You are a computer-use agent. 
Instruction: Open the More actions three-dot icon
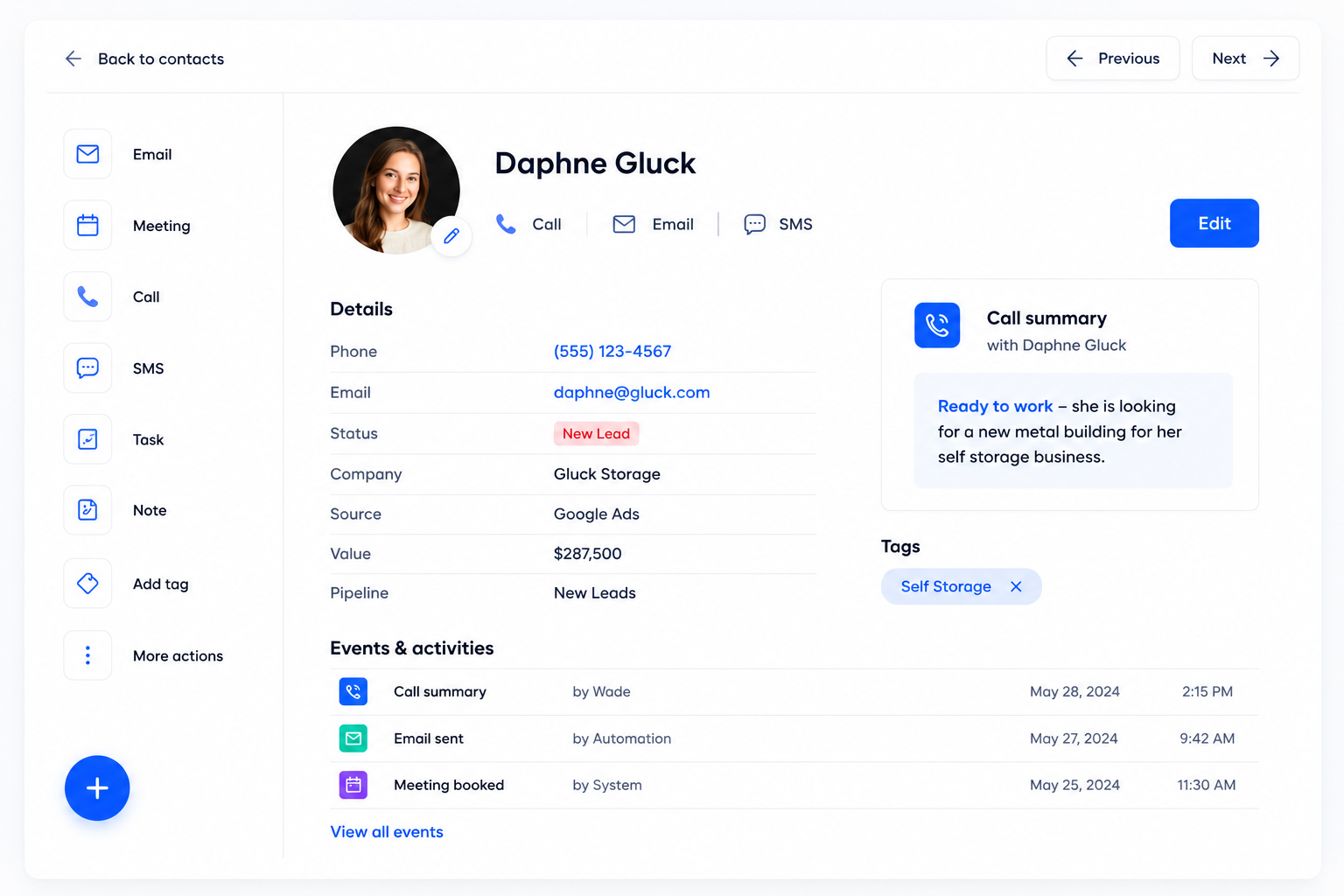pyautogui.click(x=87, y=655)
